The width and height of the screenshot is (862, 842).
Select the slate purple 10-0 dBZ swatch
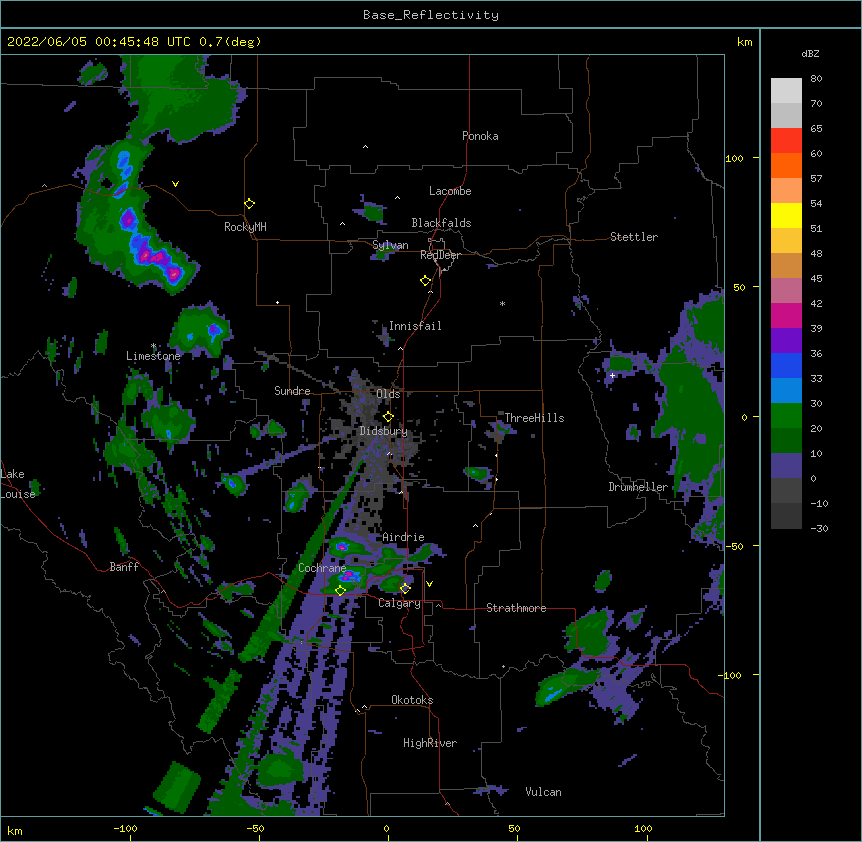[786, 466]
